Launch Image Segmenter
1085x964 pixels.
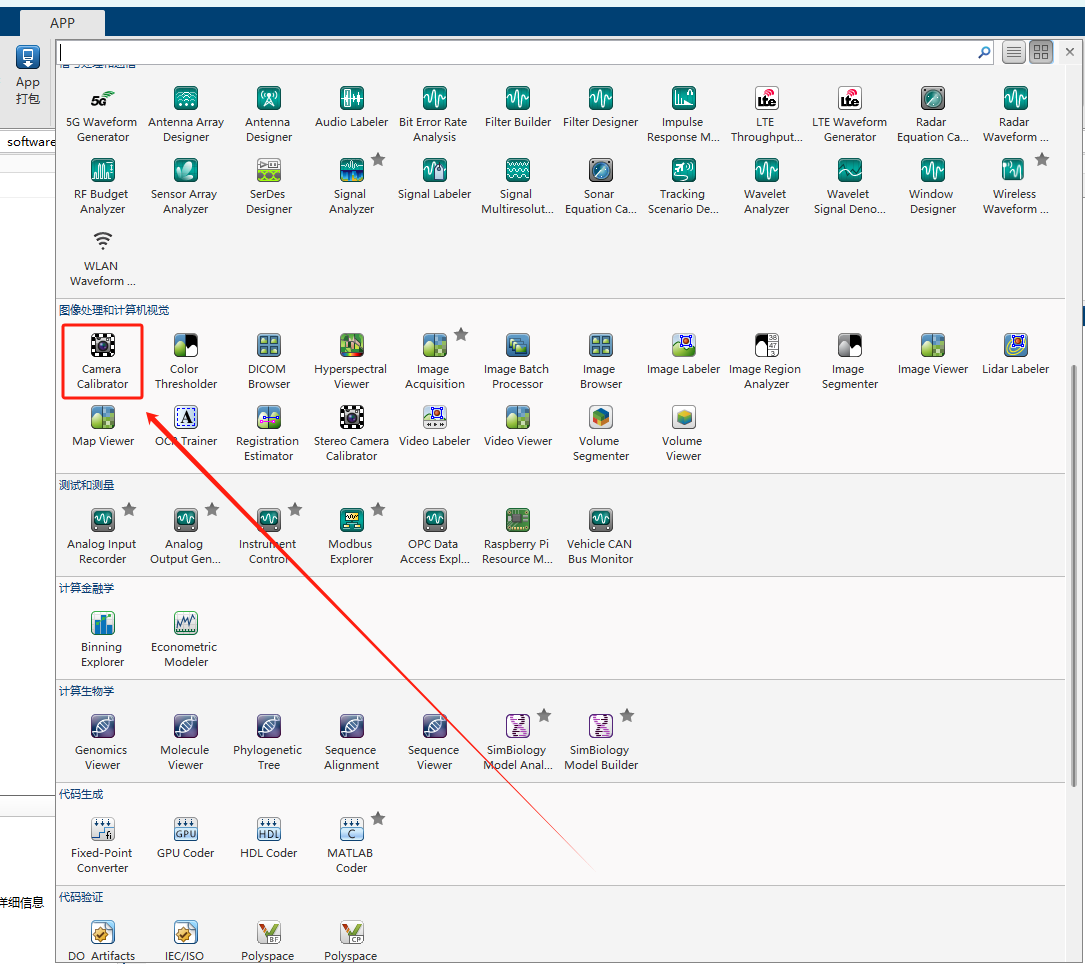(x=850, y=361)
